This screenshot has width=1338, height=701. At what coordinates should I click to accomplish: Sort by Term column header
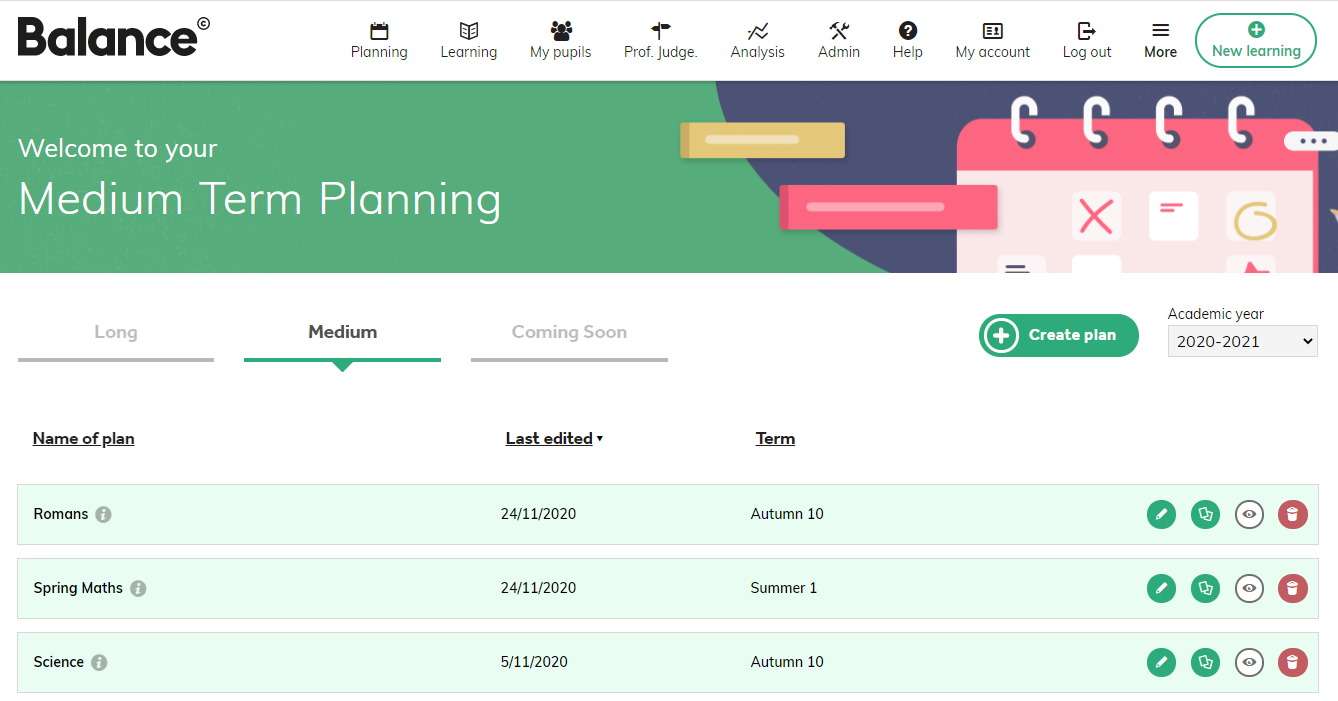coord(775,438)
